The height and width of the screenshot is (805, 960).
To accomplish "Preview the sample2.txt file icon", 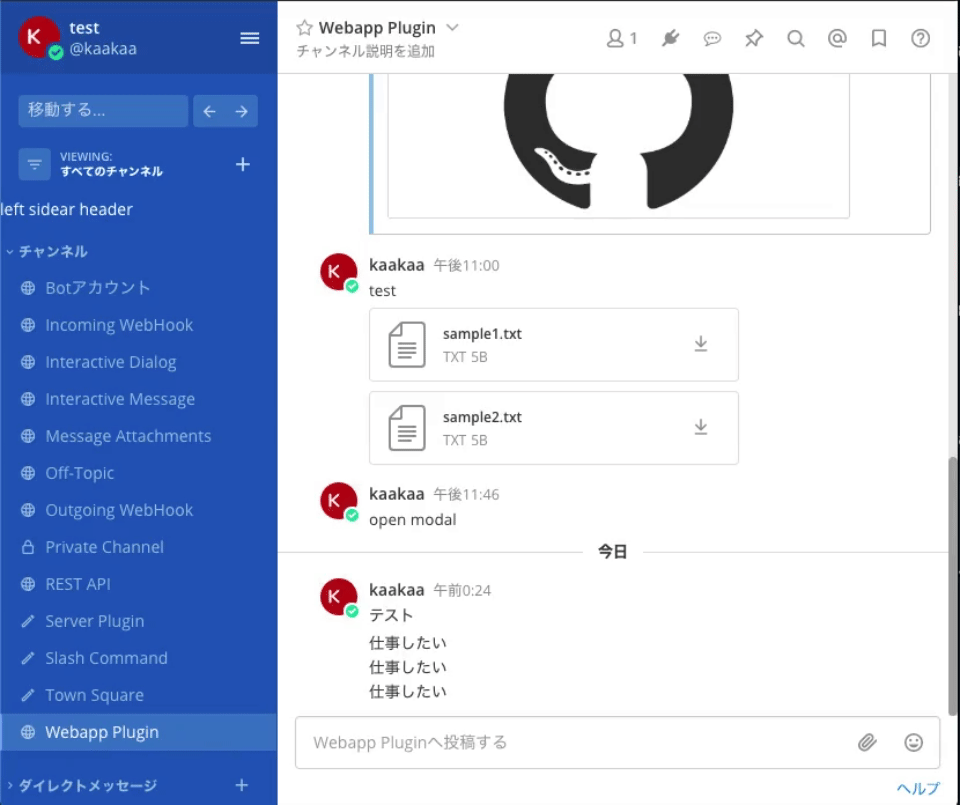I will [x=407, y=428].
